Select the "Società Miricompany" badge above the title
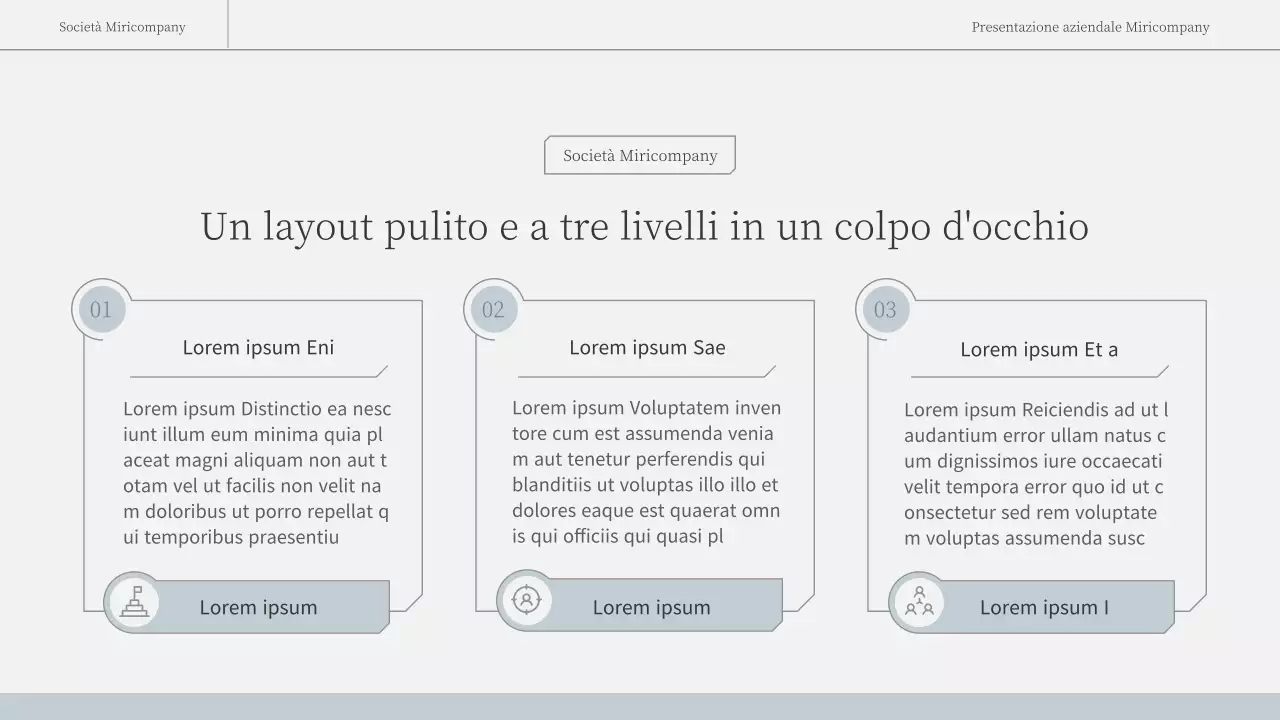 click(x=640, y=155)
